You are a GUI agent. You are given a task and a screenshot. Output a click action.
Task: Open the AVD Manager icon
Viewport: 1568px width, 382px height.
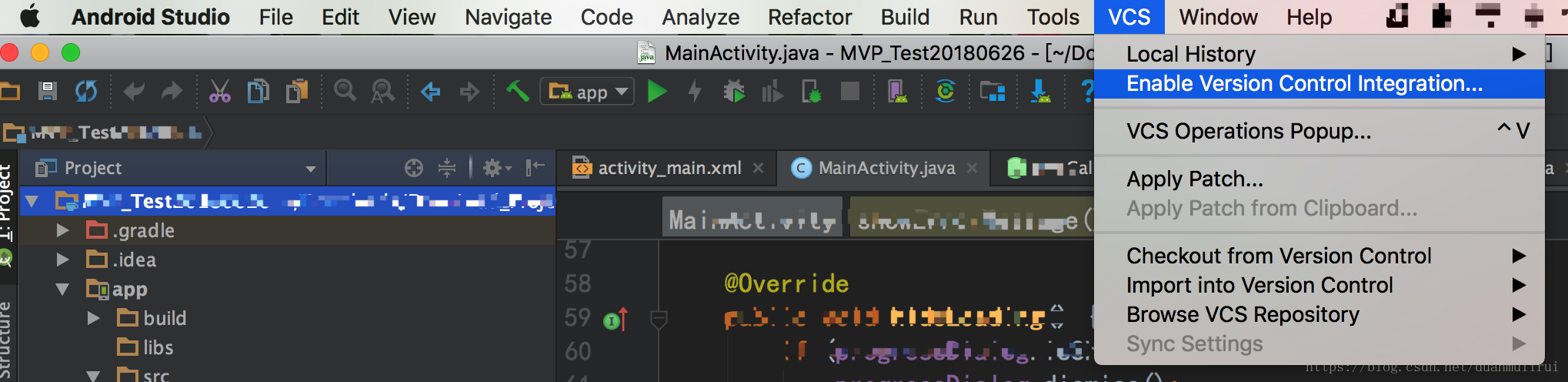pyautogui.click(x=898, y=92)
